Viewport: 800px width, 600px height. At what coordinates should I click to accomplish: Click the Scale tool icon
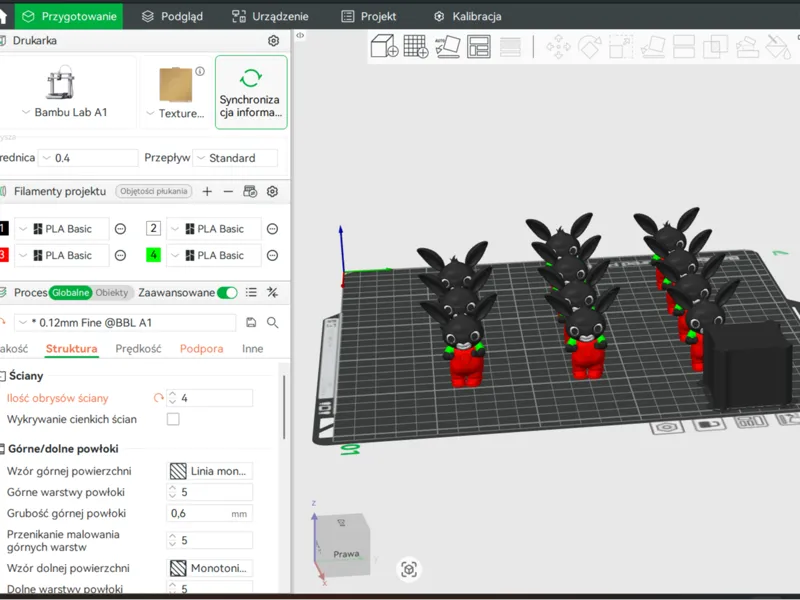click(621, 47)
